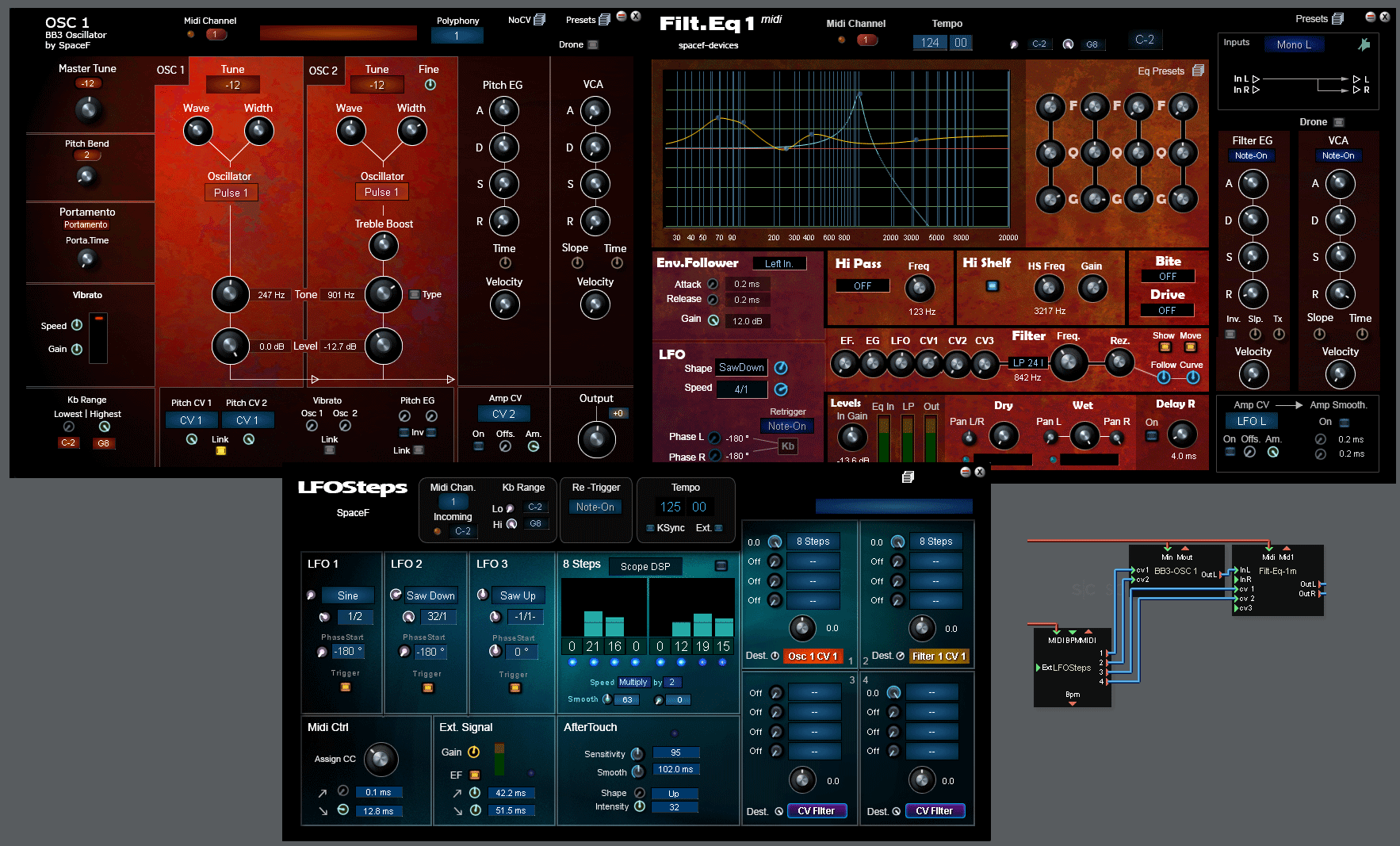Click the Assign CC knob in LFOSteps
1400x846 pixels.
click(381, 759)
